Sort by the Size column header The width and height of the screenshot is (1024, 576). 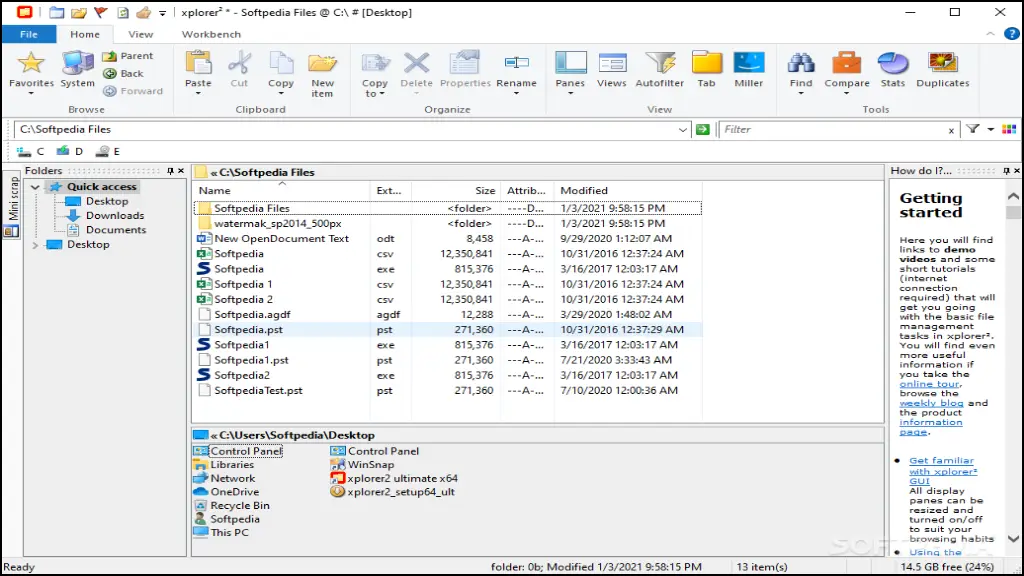(x=456, y=191)
